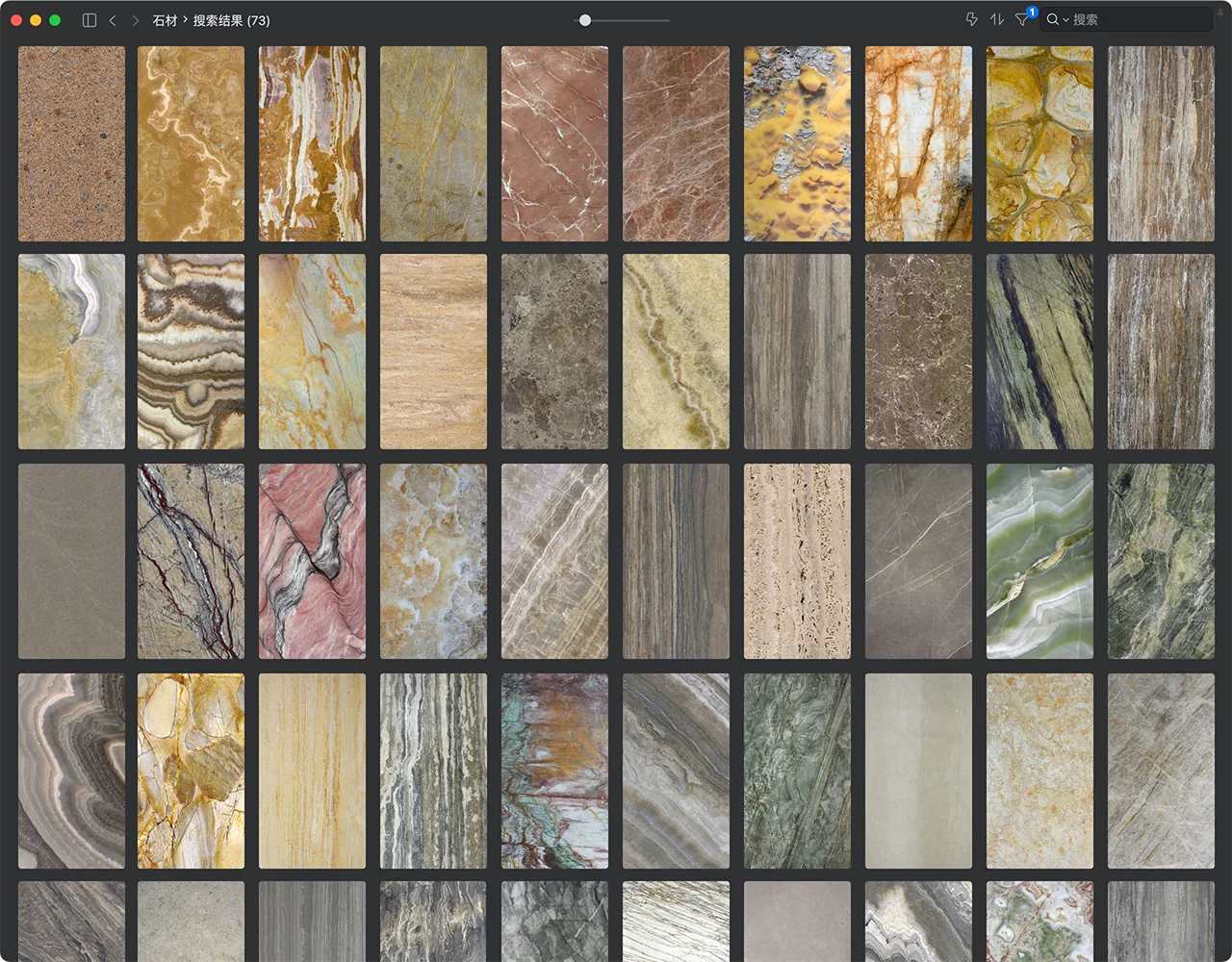Screen dimensions: 1232x962
Task: Select the bright green banded onyx
Action: click(1039, 561)
